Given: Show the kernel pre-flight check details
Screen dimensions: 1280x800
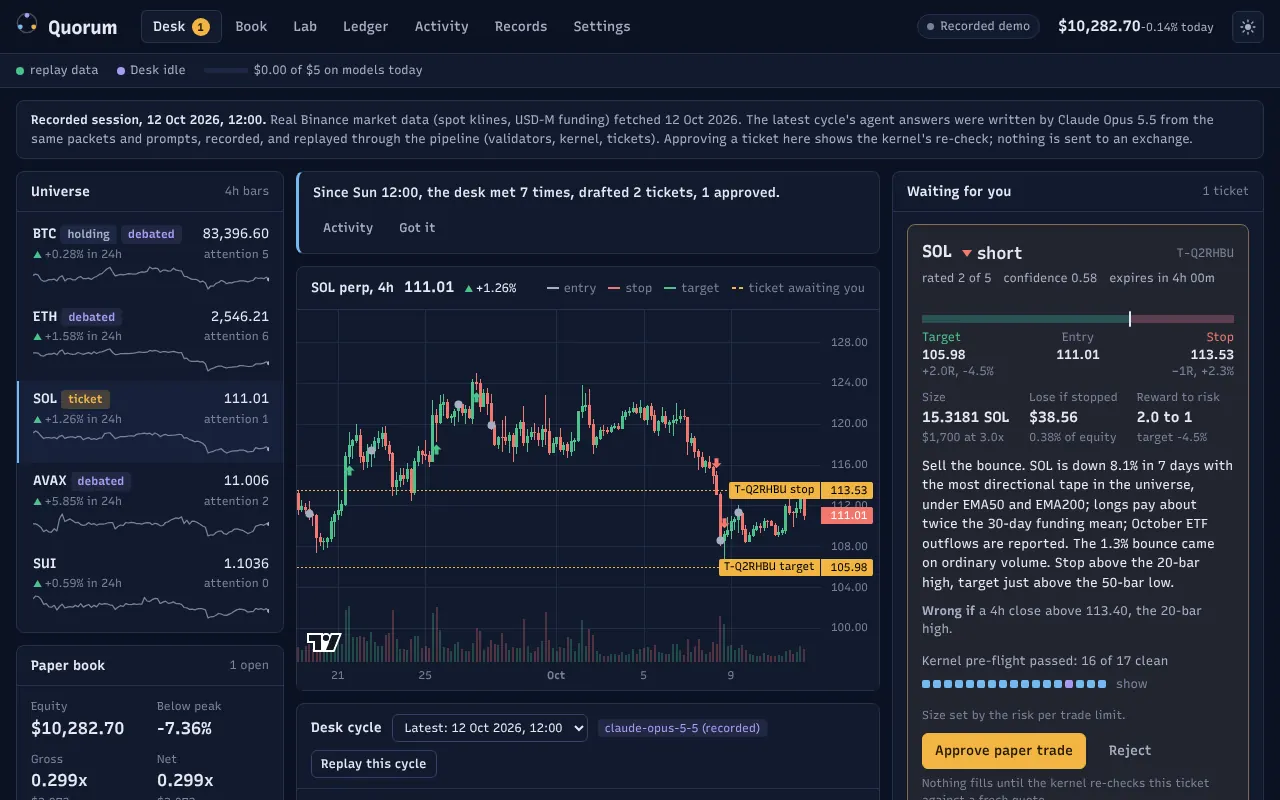Looking at the screenshot, I should click(1132, 684).
